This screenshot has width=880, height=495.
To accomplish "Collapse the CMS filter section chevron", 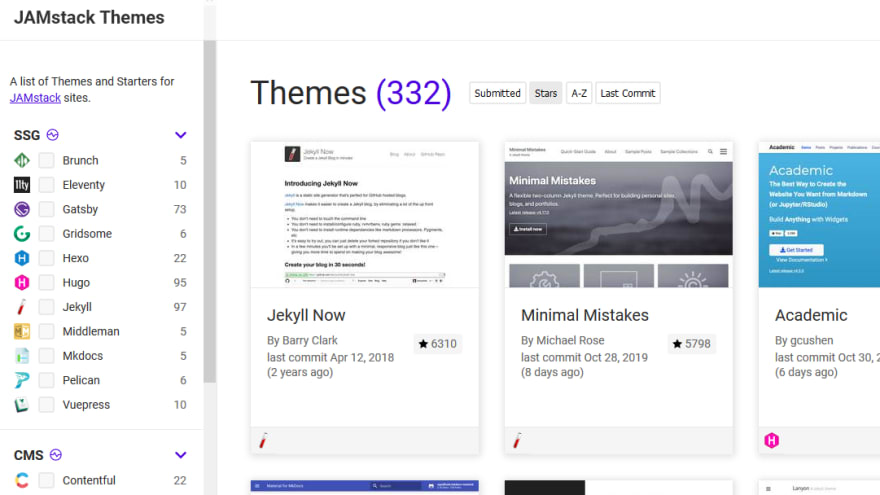I will point(180,455).
